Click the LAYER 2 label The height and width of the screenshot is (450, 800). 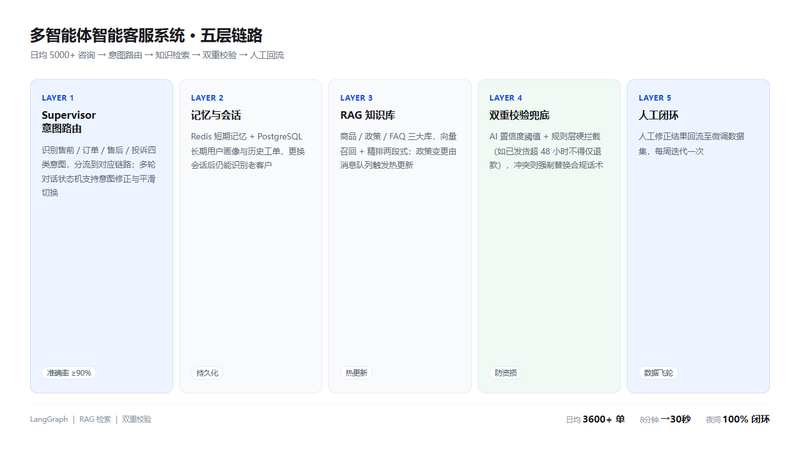pyautogui.click(x=207, y=98)
